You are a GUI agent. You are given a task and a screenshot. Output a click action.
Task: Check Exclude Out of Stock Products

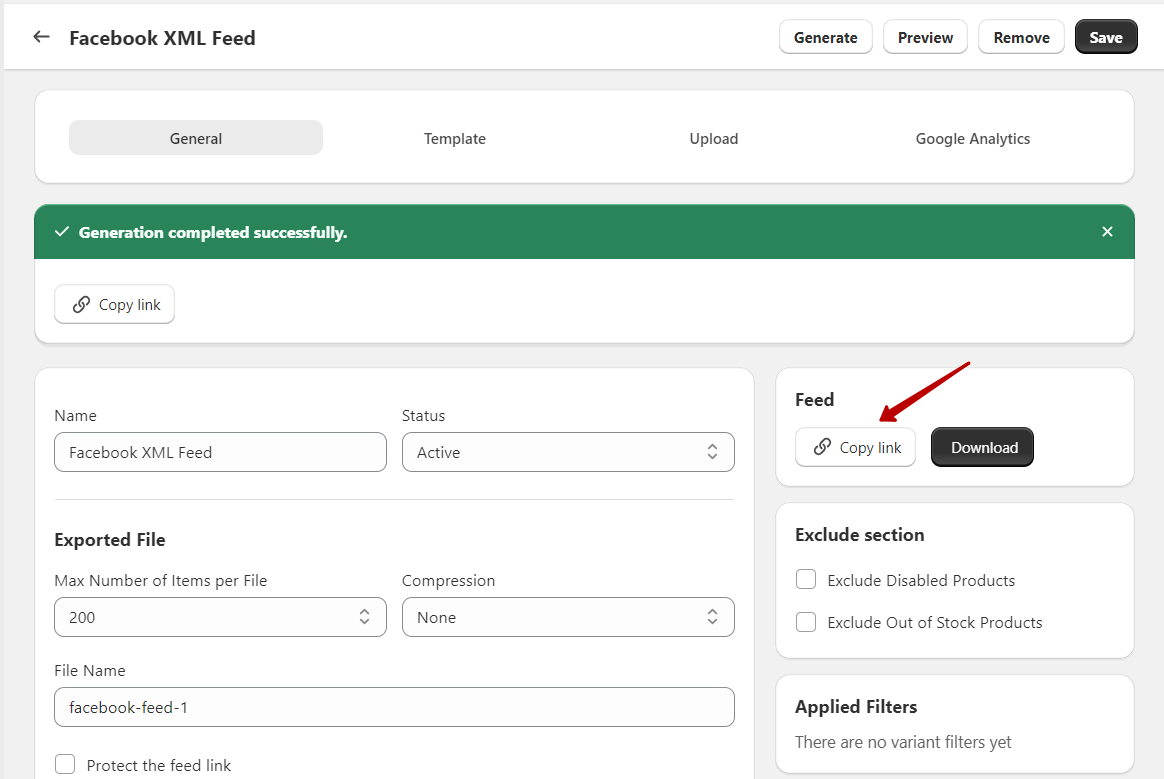click(806, 622)
